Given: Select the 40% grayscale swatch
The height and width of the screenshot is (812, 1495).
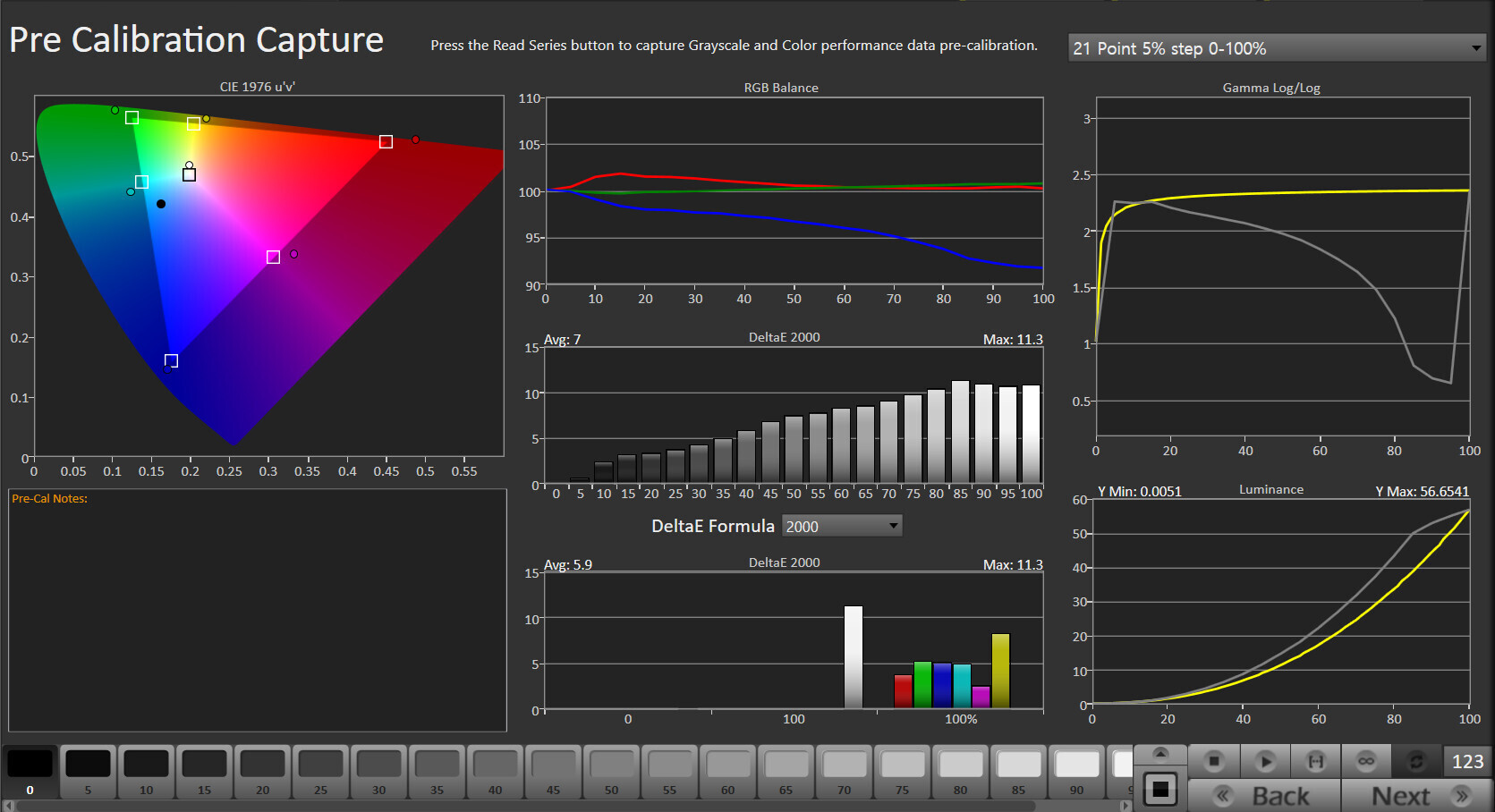Looking at the screenshot, I should tap(495, 771).
